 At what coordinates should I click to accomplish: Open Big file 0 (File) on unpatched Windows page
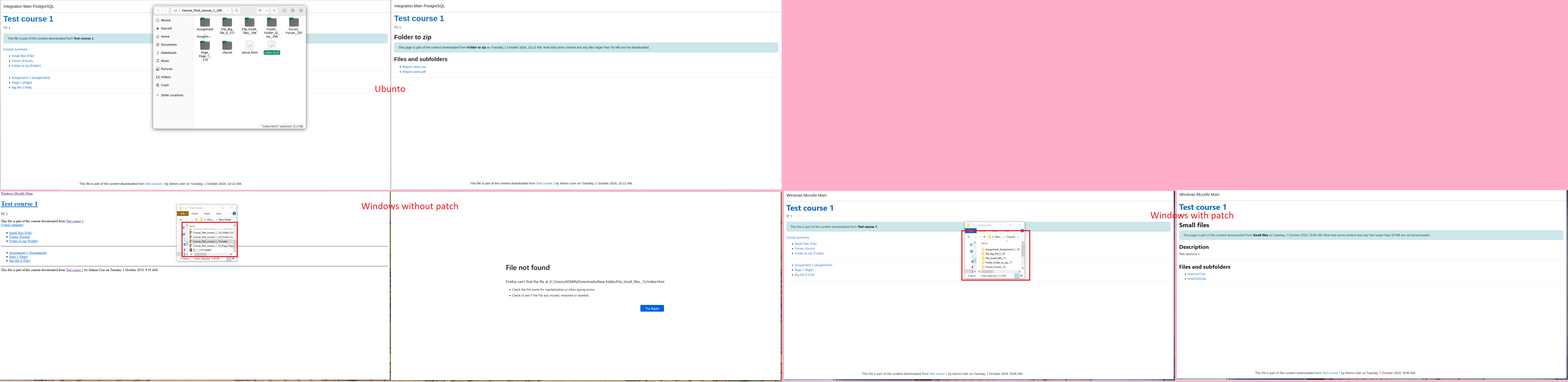click(x=19, y=261)
